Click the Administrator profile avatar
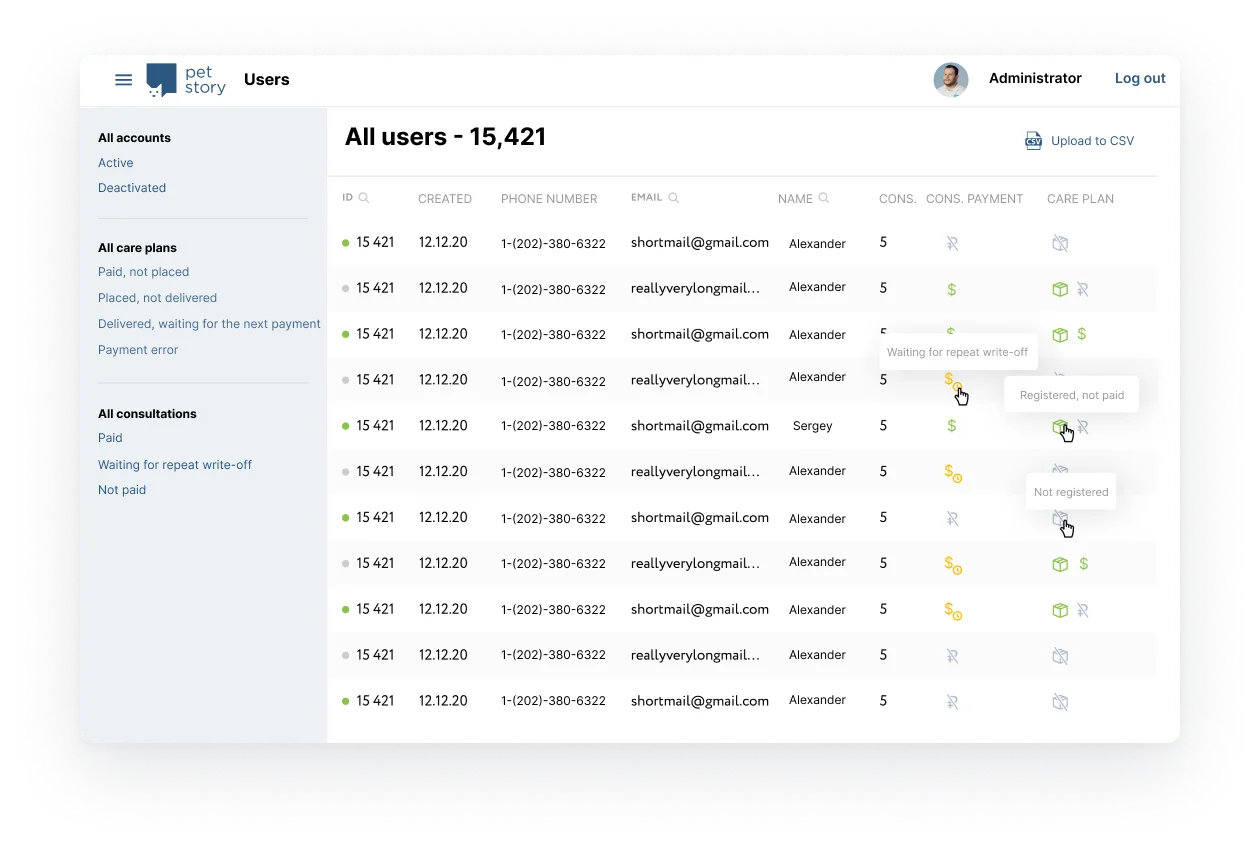This screenshot has width=1260, height=848. [x=950, y=79]
